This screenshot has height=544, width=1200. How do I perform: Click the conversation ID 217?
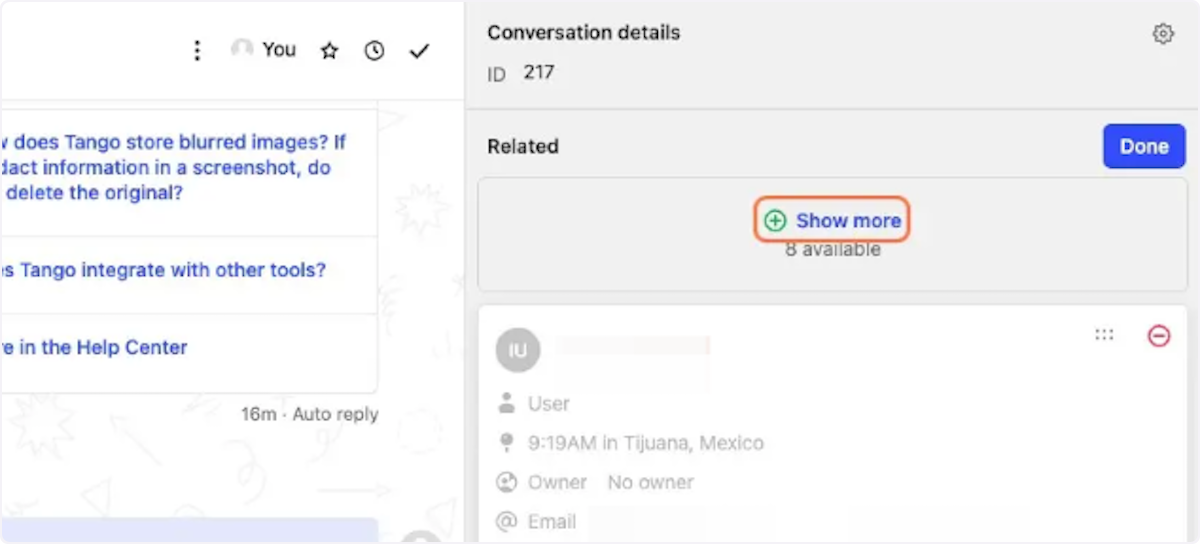point(538,73)
